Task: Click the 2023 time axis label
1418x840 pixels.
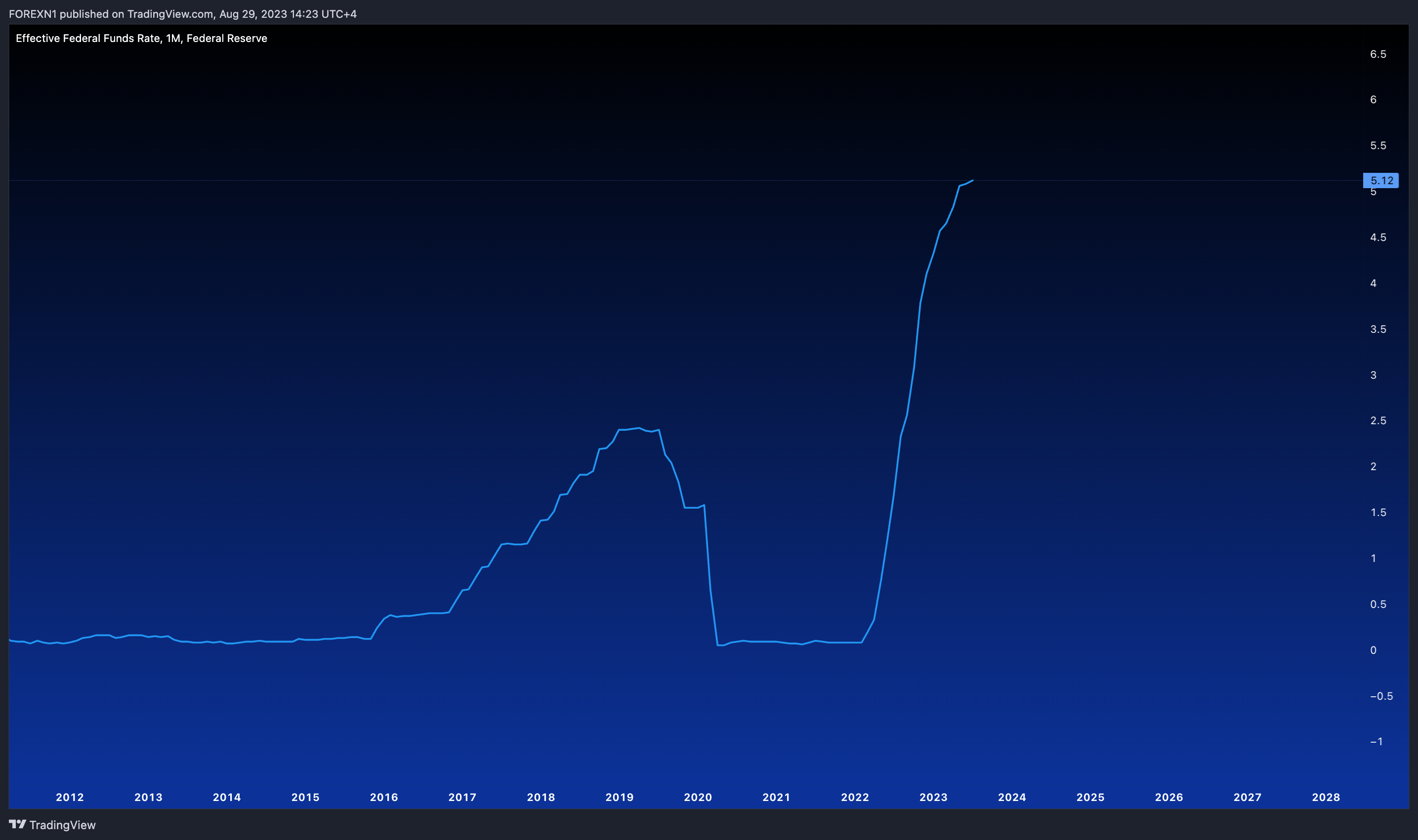Action: [934, 797]
